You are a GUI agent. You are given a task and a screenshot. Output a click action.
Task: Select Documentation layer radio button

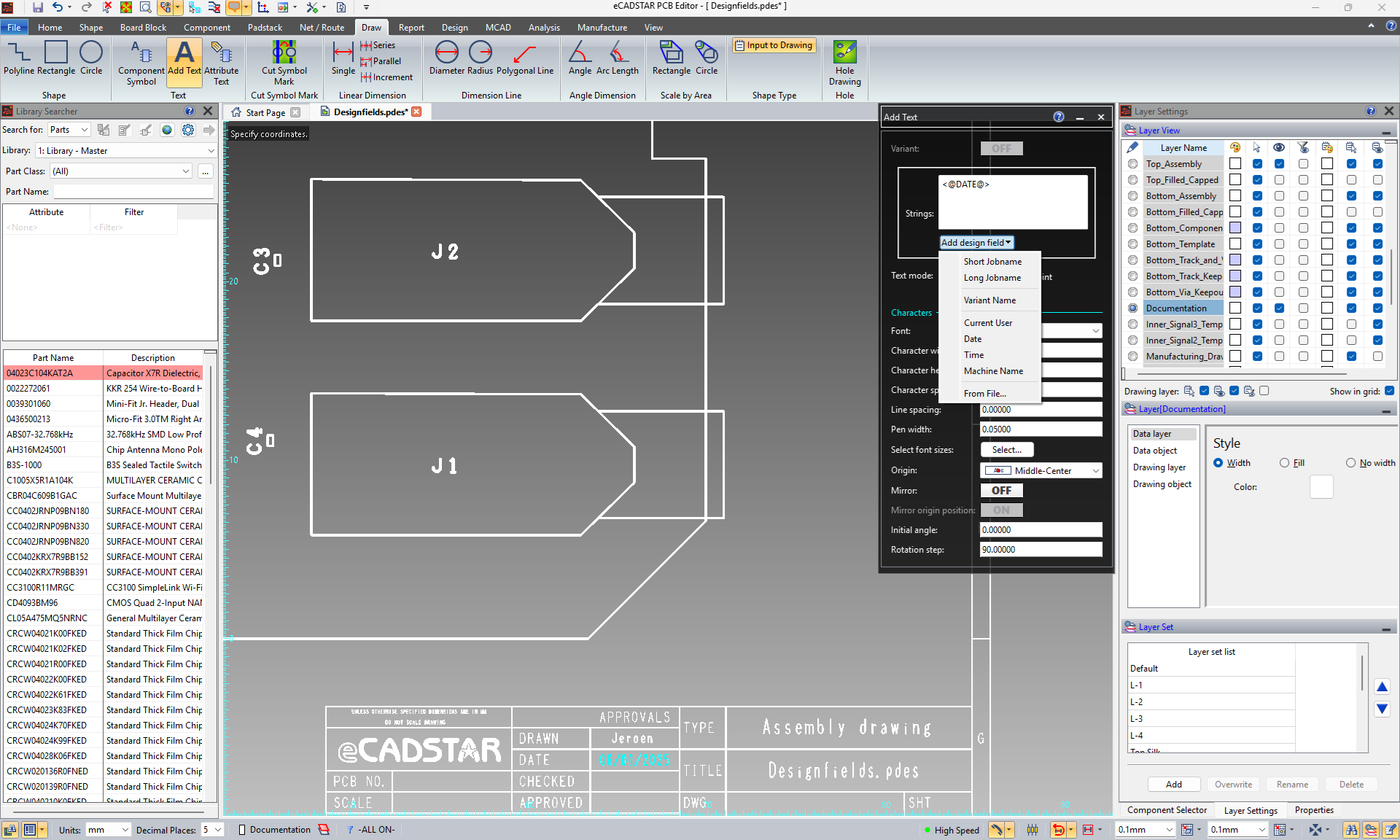tap(1132, 308)
